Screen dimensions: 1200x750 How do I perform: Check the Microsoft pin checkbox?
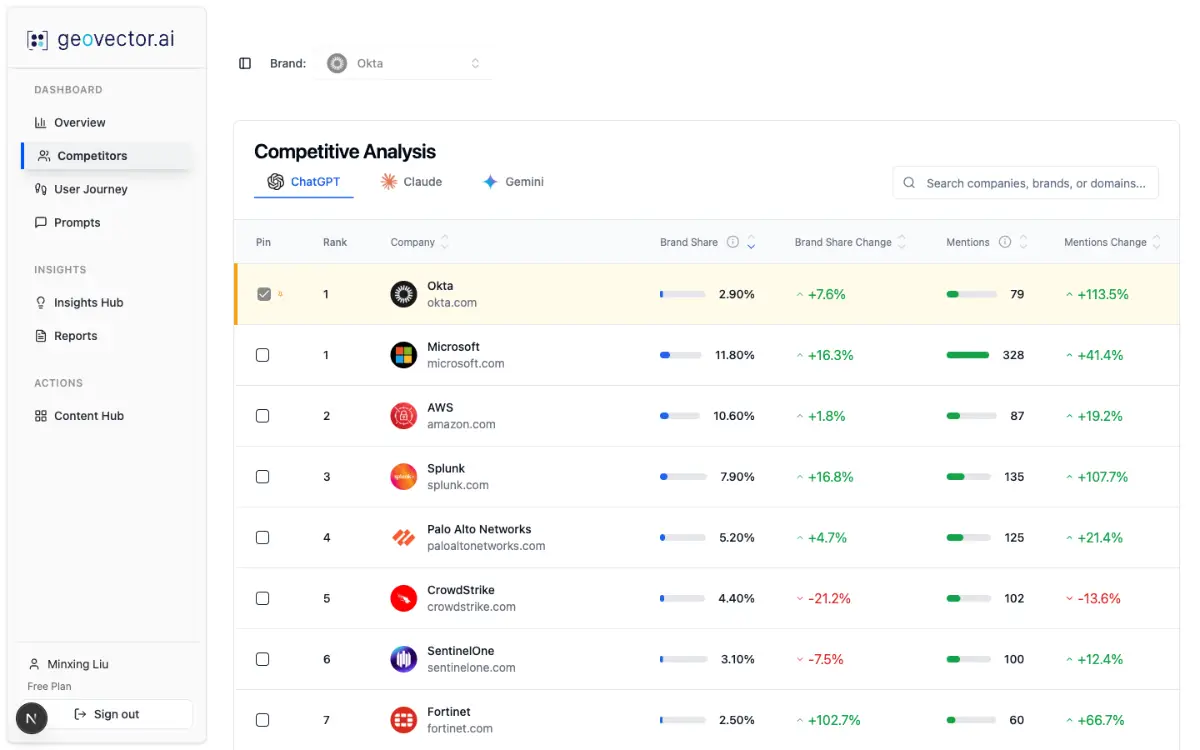(x=263, y=355)
